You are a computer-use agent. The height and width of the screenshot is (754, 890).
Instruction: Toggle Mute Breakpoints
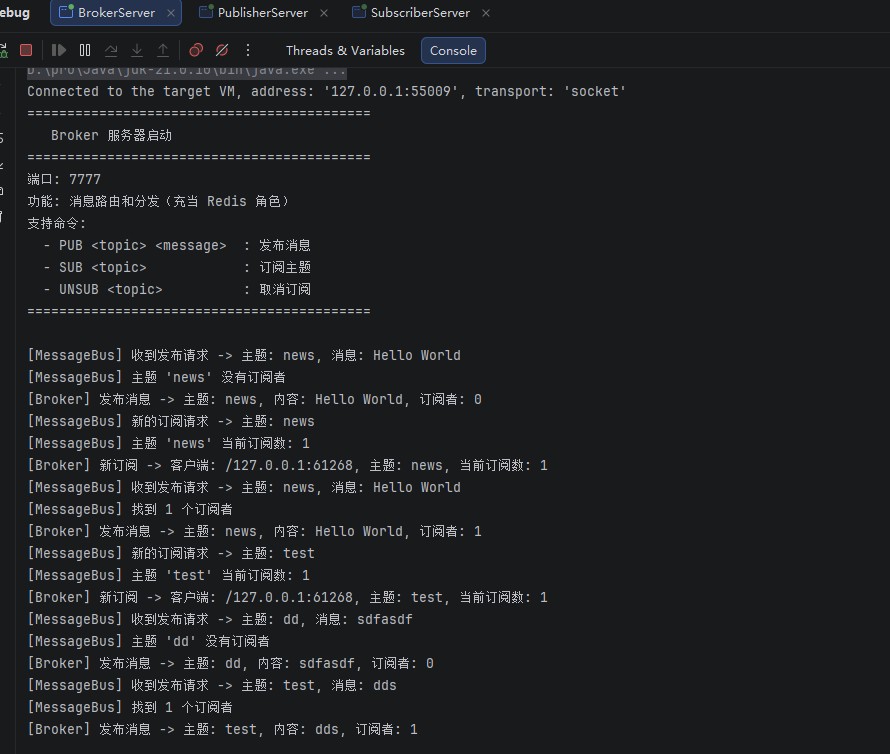tap(222, 51)
